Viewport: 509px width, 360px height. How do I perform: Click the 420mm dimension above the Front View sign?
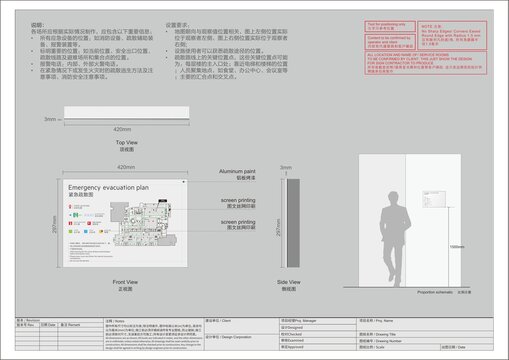[x=126, y=167]
